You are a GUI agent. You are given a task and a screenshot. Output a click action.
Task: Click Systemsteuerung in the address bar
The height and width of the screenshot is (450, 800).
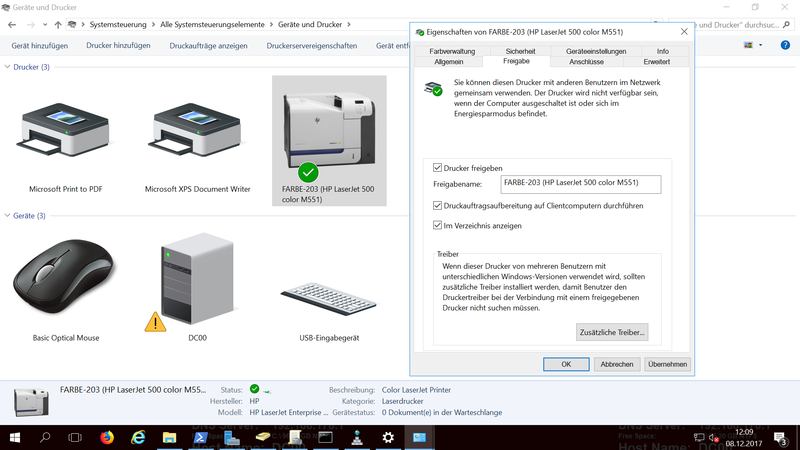point(118,24)
